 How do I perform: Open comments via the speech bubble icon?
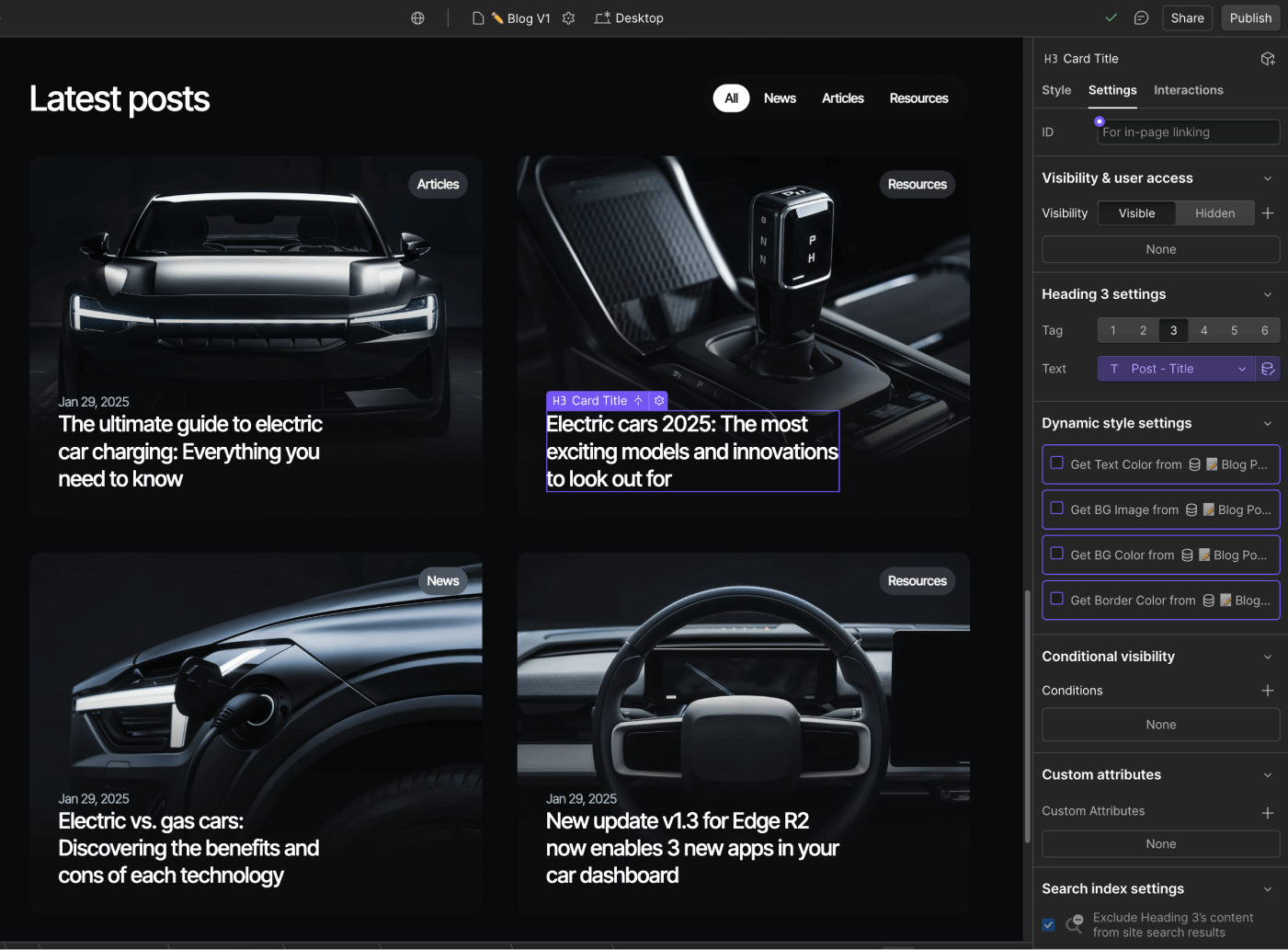point(1141,17)
